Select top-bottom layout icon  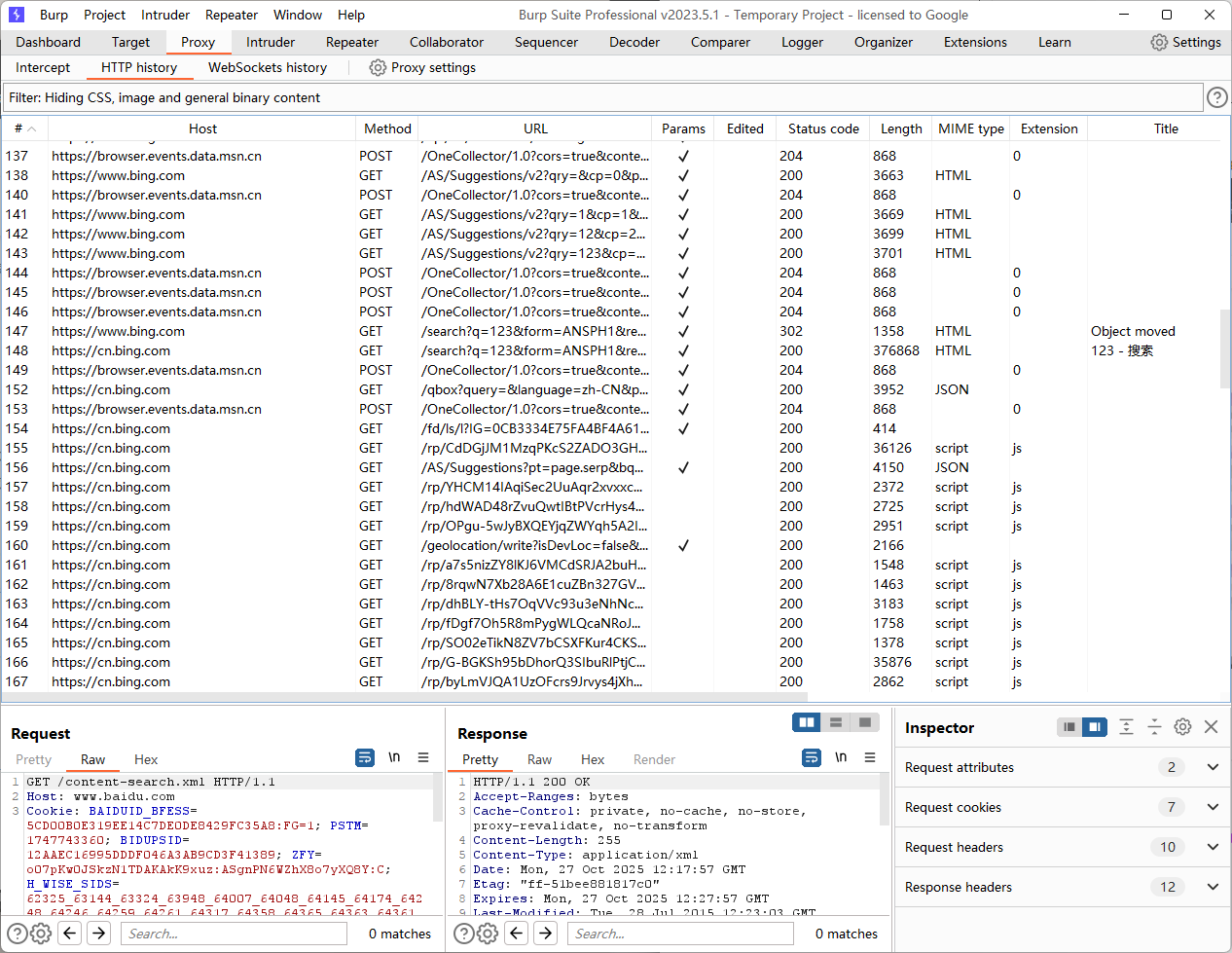tap(835, 722)
